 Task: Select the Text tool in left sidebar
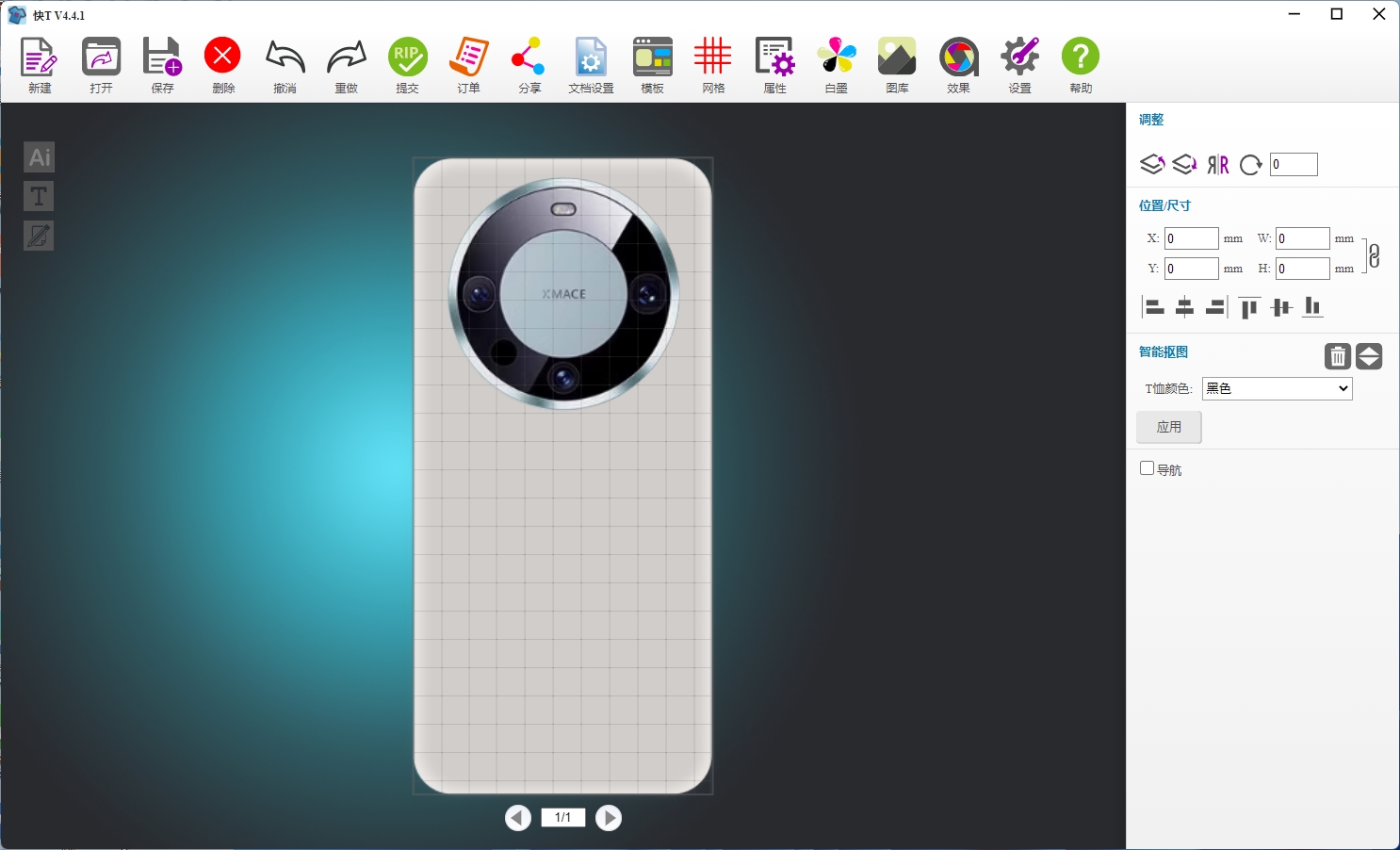(39, 196)
